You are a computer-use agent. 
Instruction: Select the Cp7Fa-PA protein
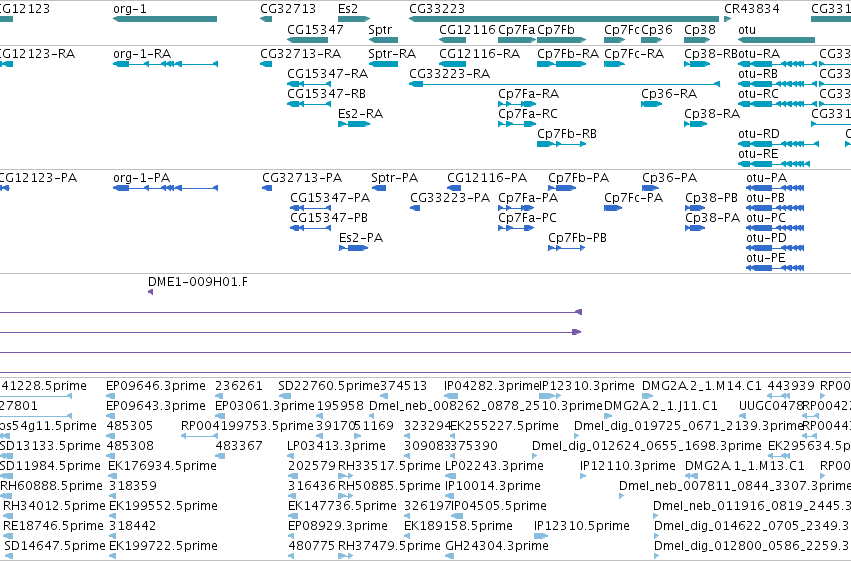coord(516,208)
